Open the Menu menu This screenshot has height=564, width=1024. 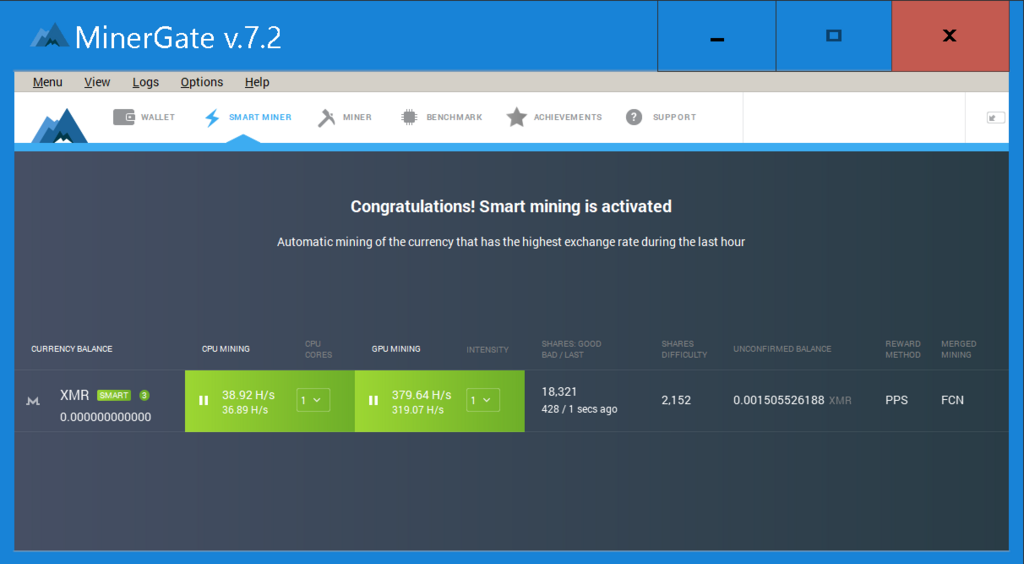pyautogui.click(x=48, y=82)
